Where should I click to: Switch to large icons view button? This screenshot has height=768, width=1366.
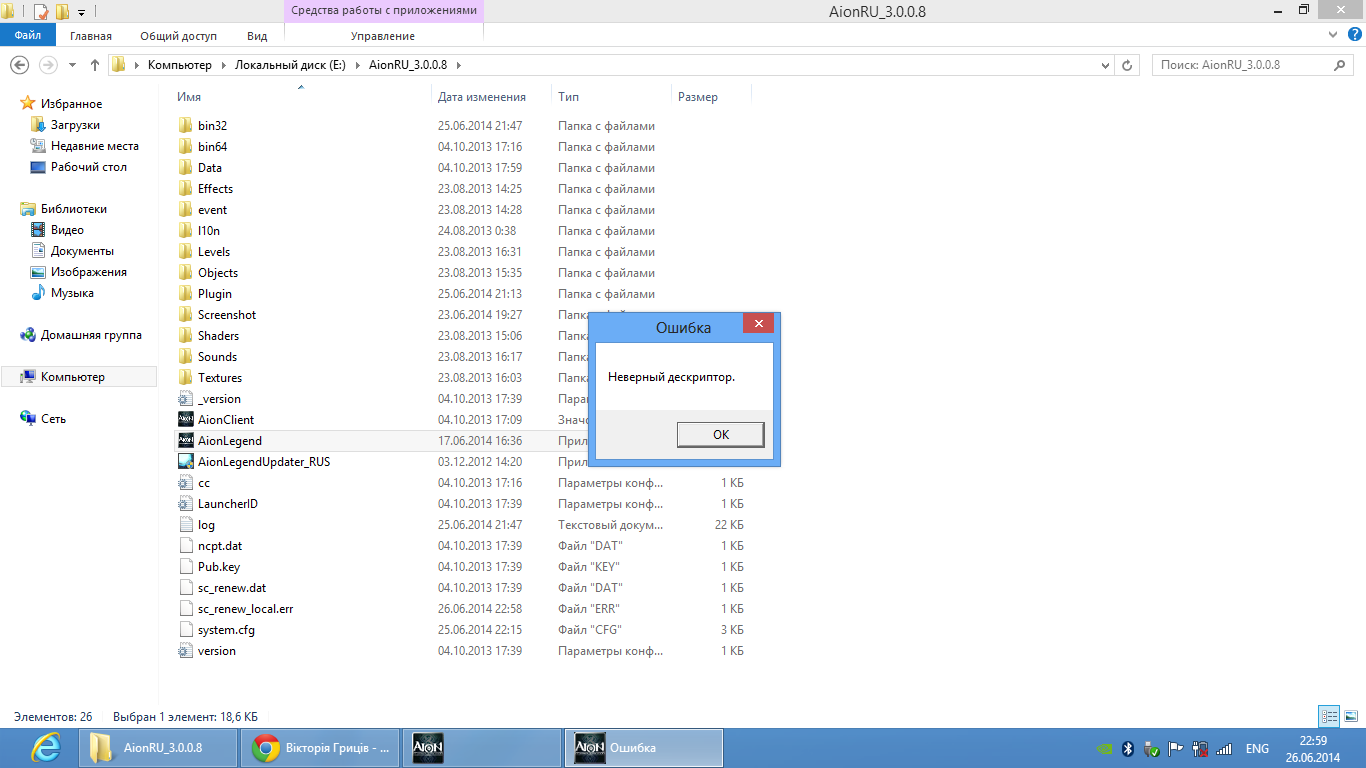click(1351, 717)
